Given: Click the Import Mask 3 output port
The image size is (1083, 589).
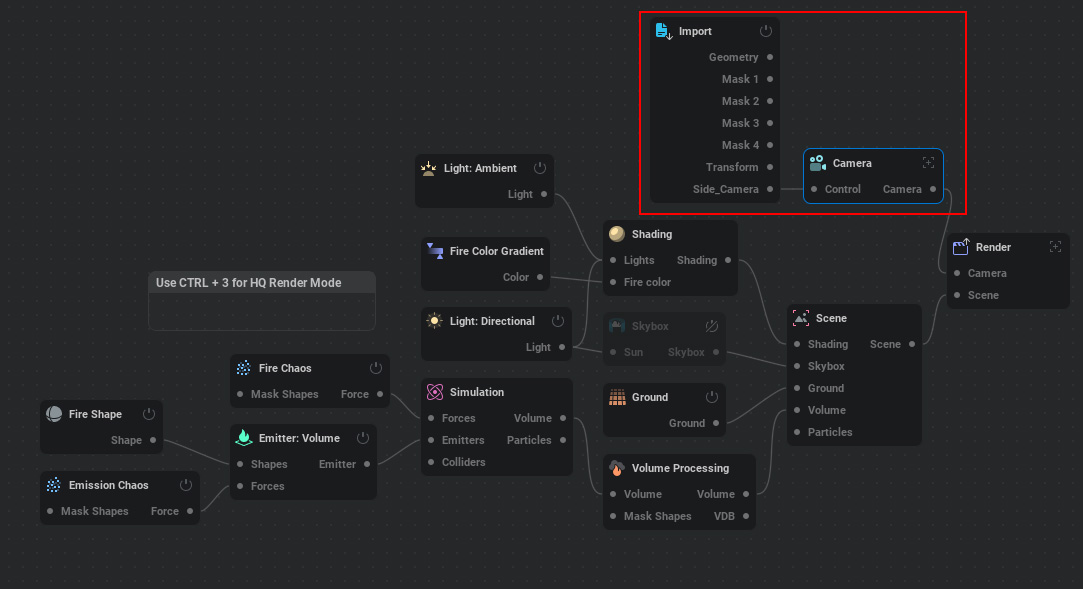Looking at the screenshot, I should tap(770, 123).
